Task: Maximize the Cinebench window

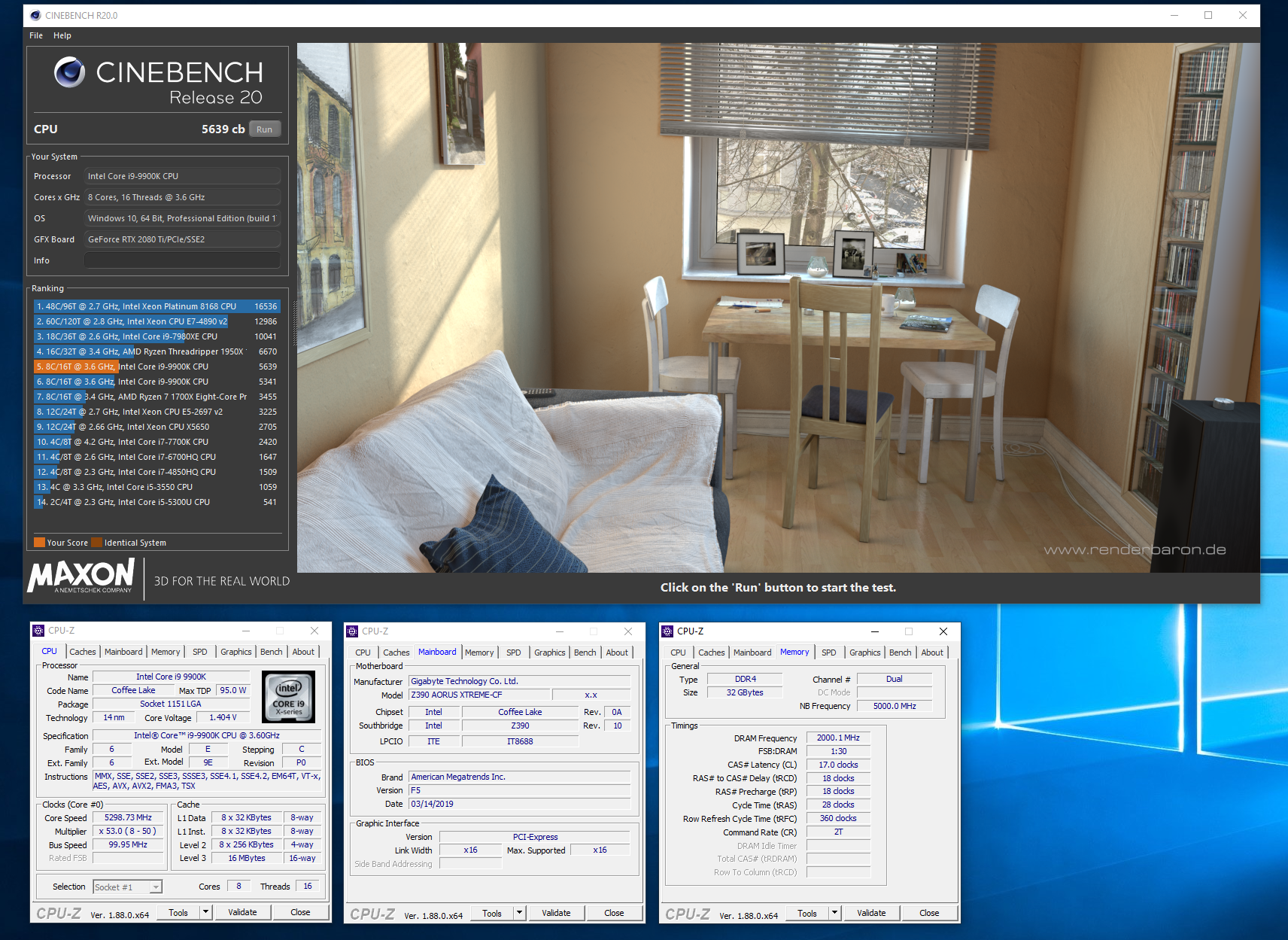Action: (1208, 15)
